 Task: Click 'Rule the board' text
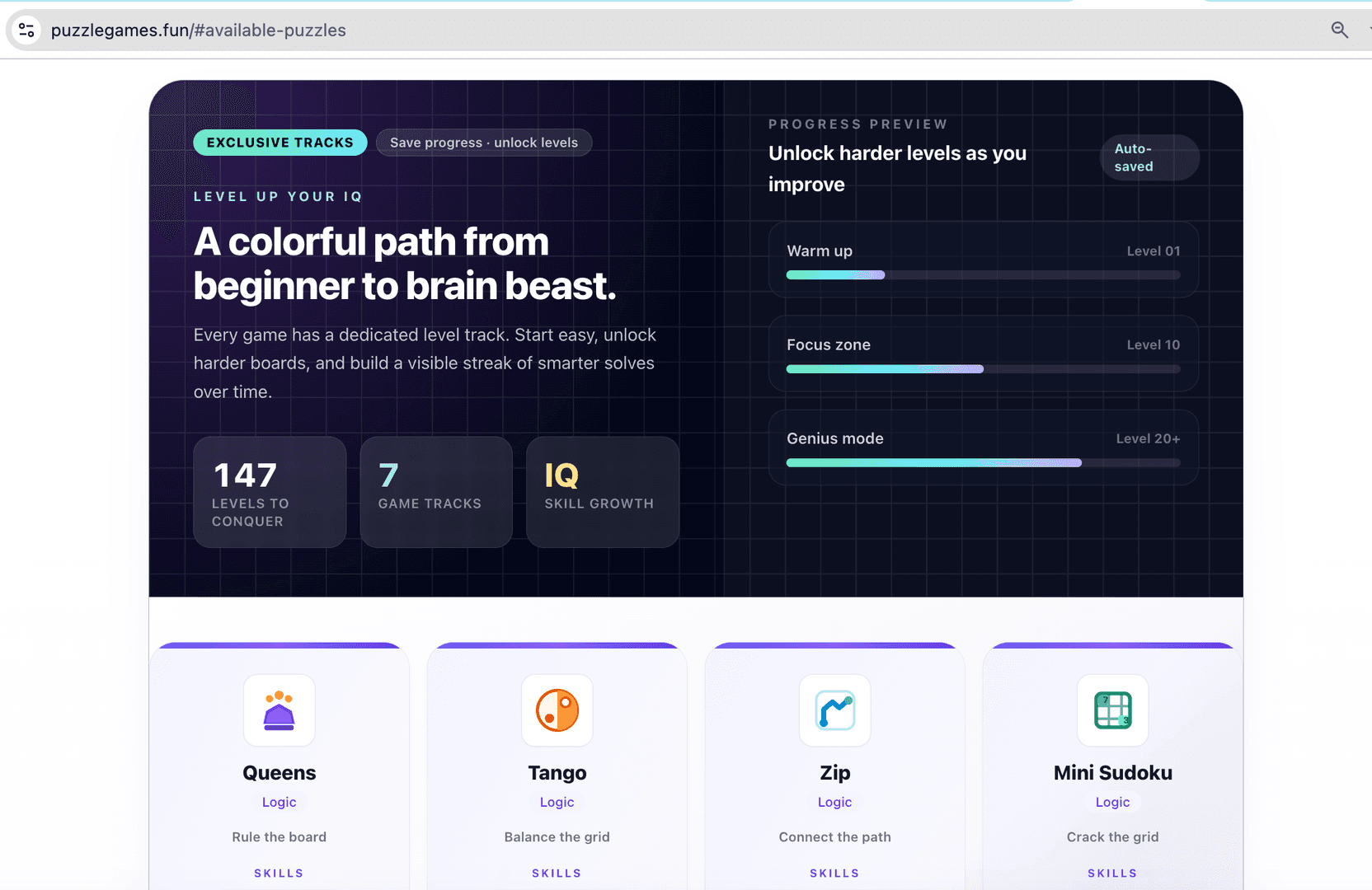click(279, 837)
